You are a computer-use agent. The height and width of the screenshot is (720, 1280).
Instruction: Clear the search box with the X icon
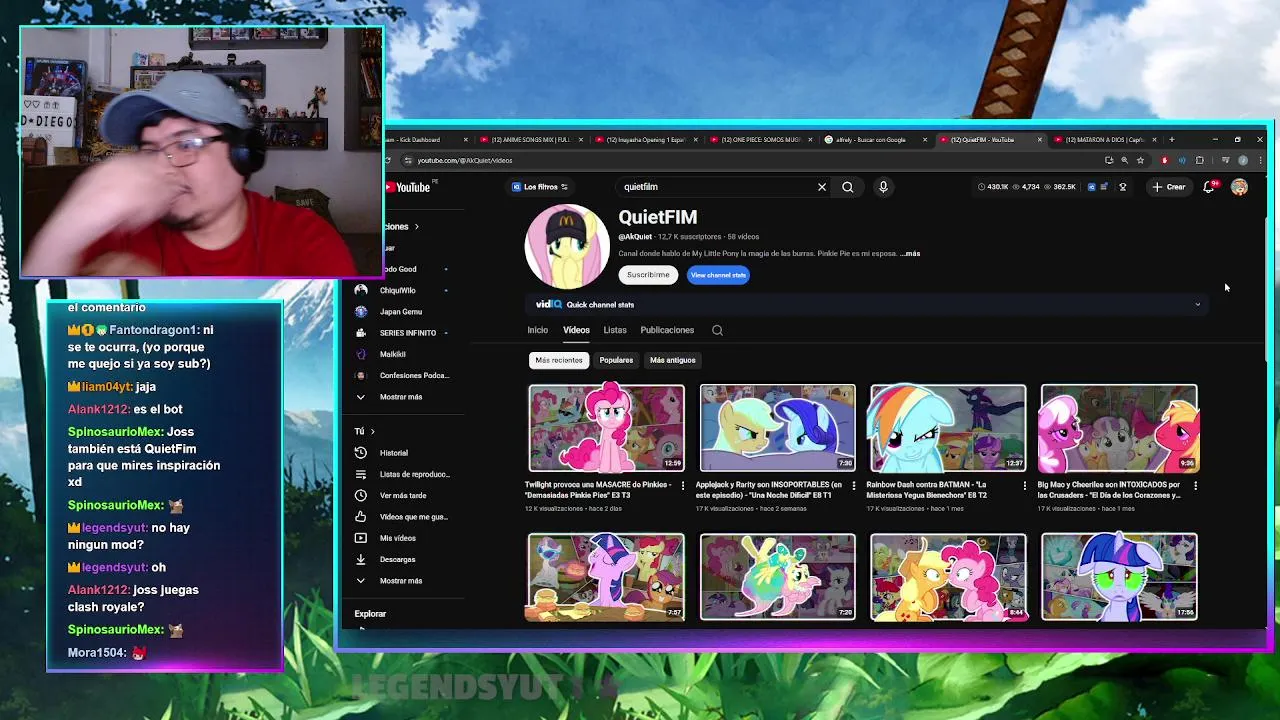coord(822,187)
